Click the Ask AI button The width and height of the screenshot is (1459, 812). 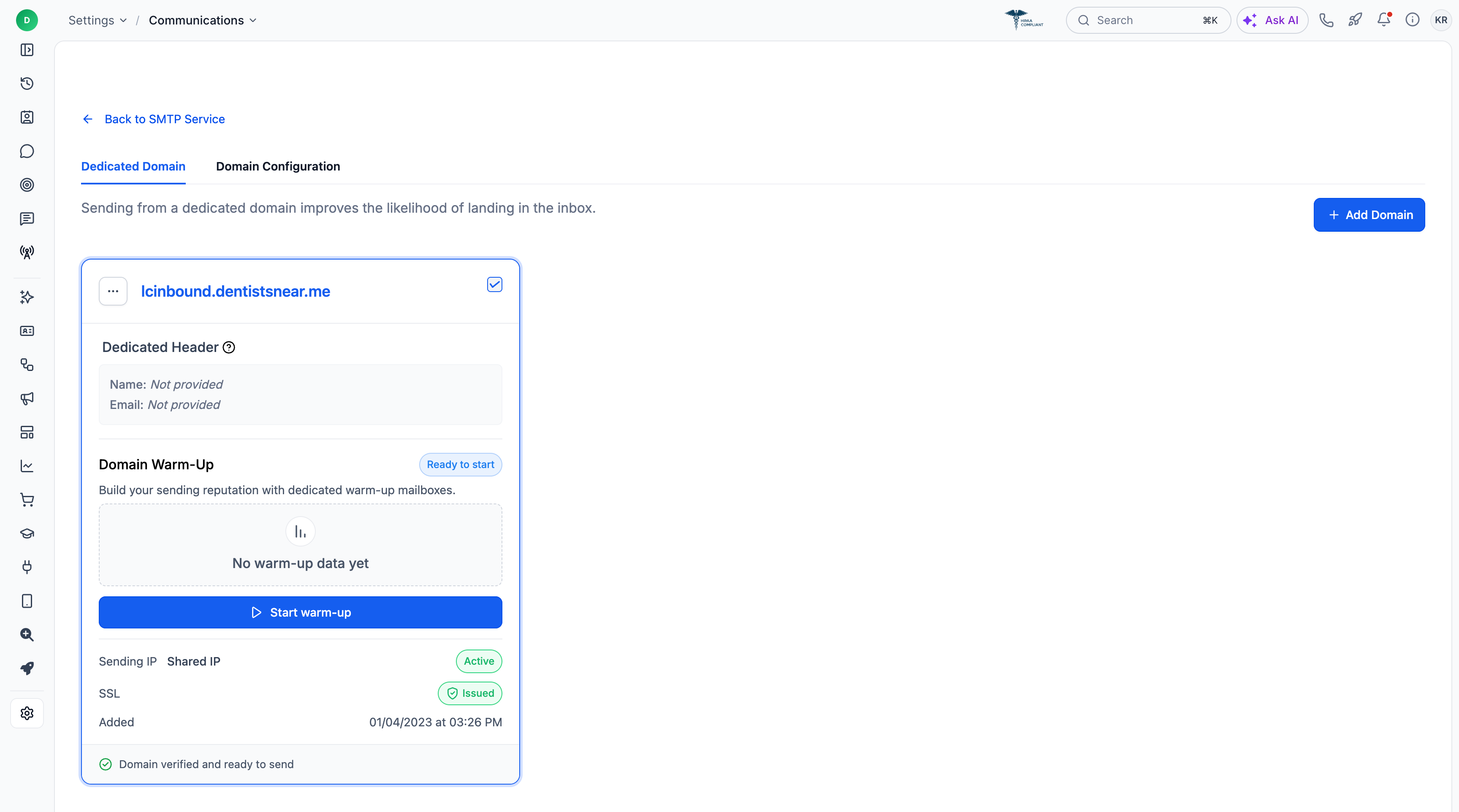[1272, 20]
